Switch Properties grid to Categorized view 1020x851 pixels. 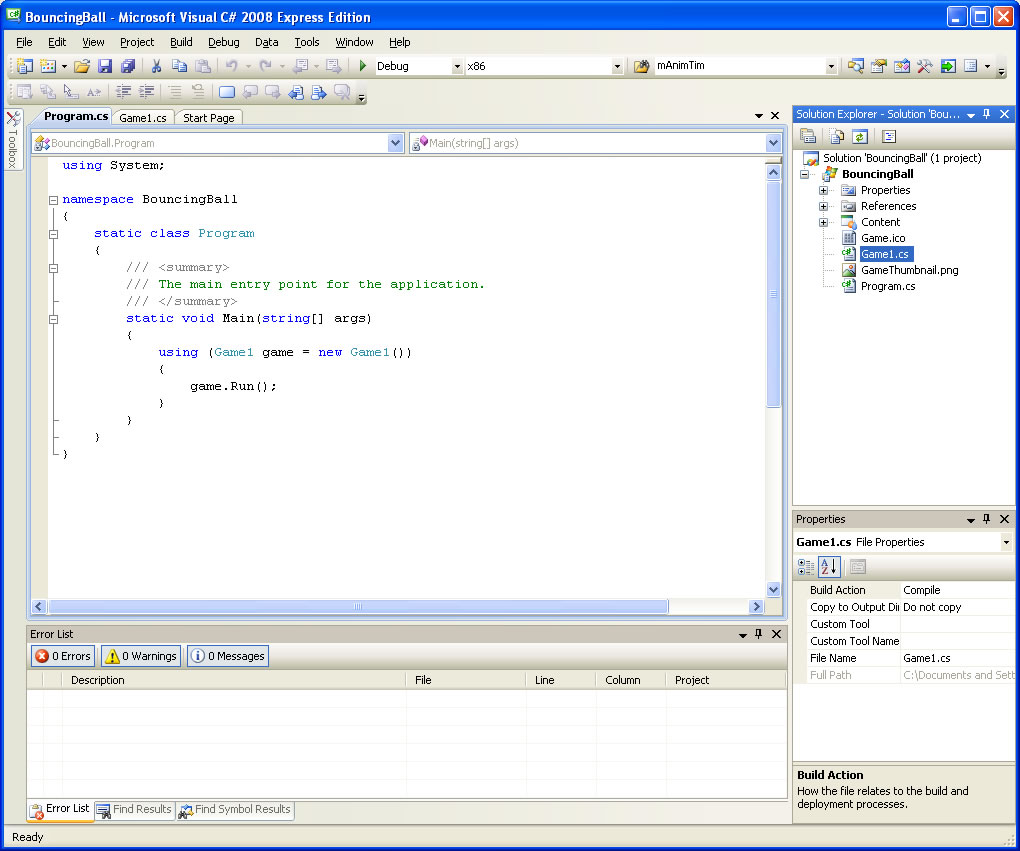click(806, 567)
